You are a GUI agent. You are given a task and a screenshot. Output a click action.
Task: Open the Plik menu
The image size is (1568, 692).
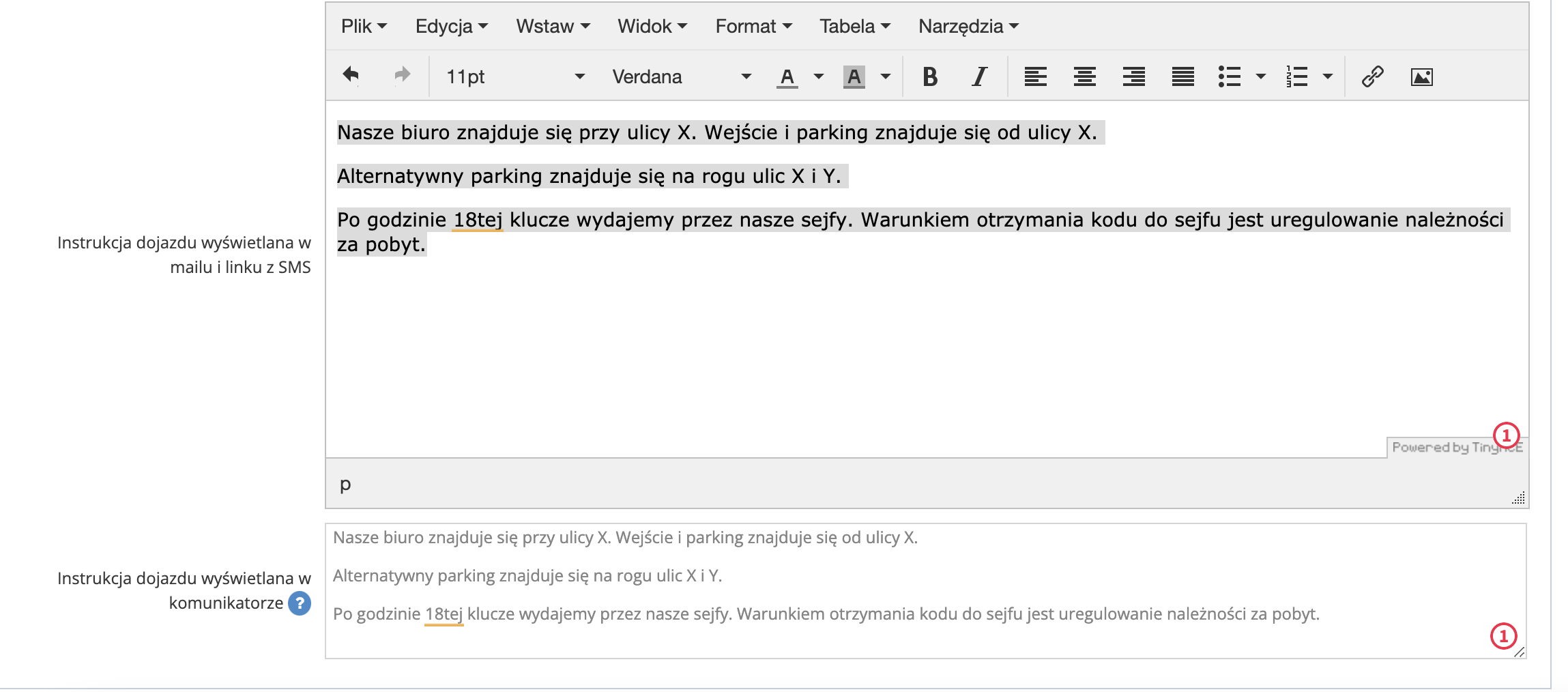[x=364, y=26]
